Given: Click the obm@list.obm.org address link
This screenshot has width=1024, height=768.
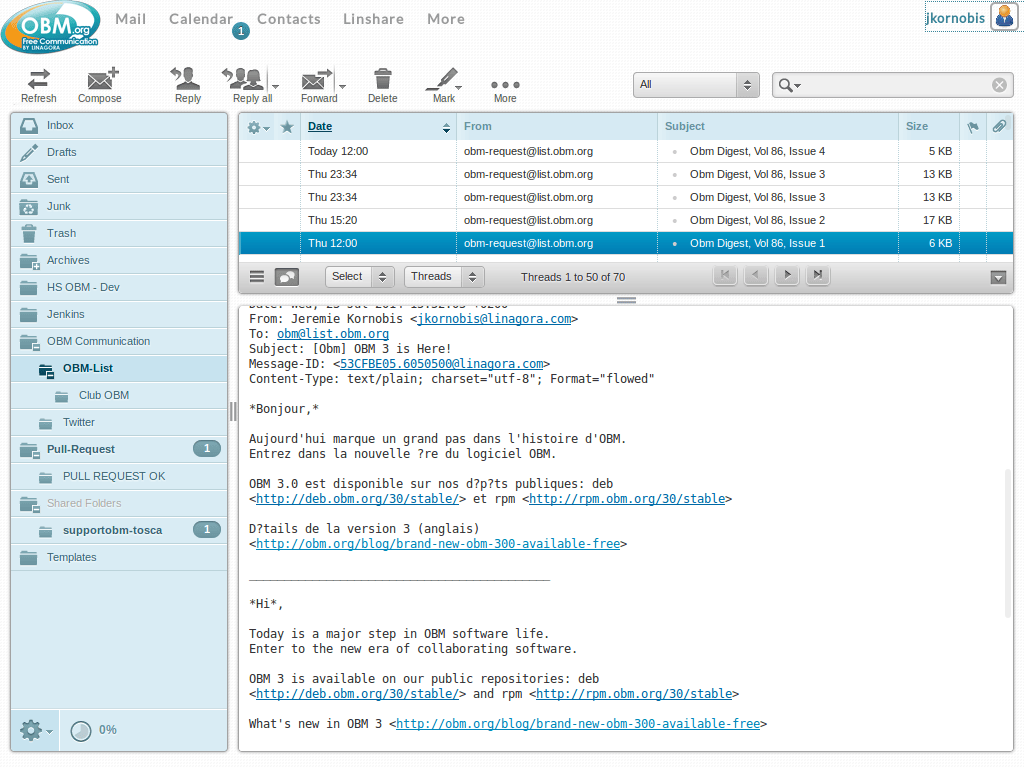Looking at the screenshot, I should [x=332, y=334].
